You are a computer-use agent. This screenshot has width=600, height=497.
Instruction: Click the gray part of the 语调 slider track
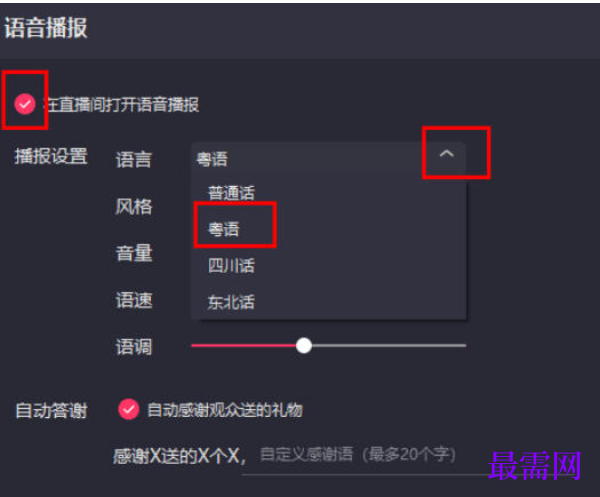pos(389,345)
